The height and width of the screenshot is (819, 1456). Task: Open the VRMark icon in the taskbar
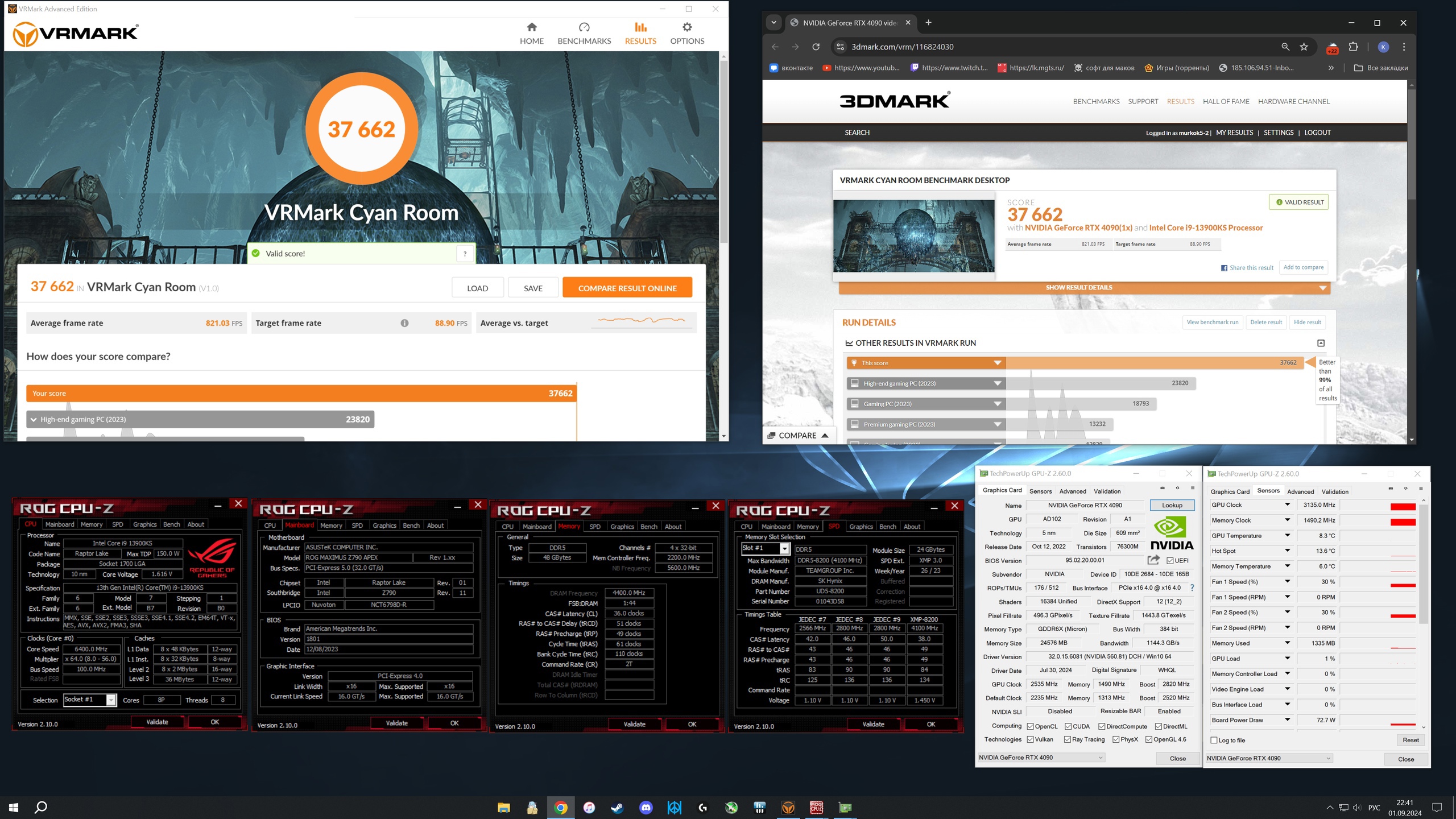point(788,807)
